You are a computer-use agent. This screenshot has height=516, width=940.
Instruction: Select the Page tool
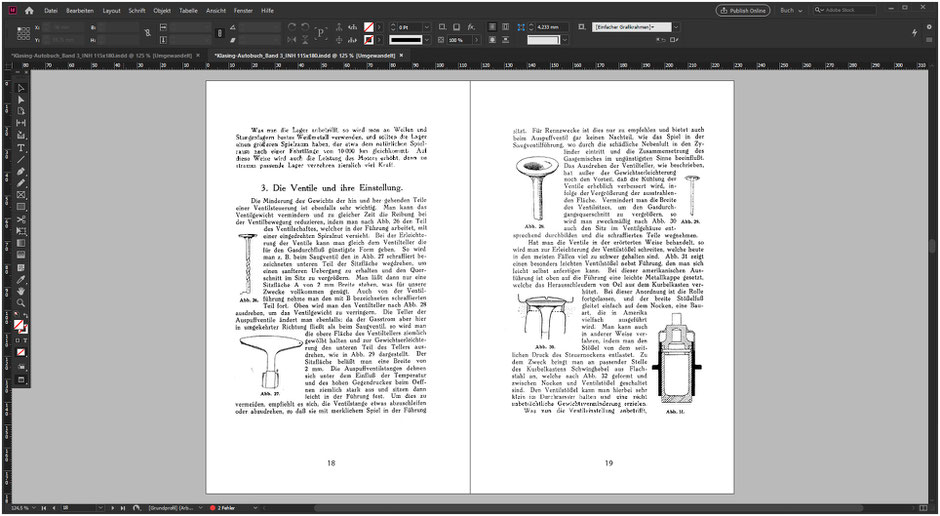(21, 111)
